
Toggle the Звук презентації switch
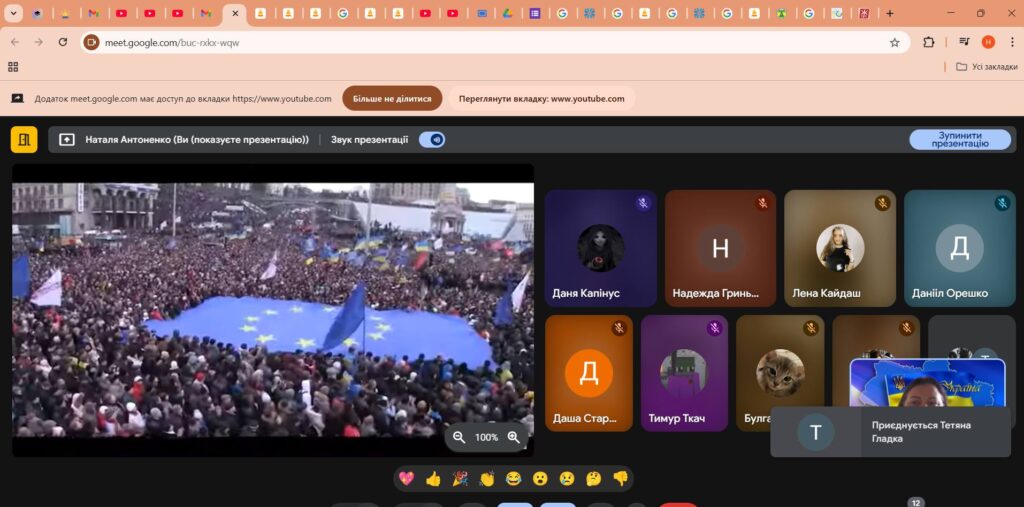tap(432, 139)
